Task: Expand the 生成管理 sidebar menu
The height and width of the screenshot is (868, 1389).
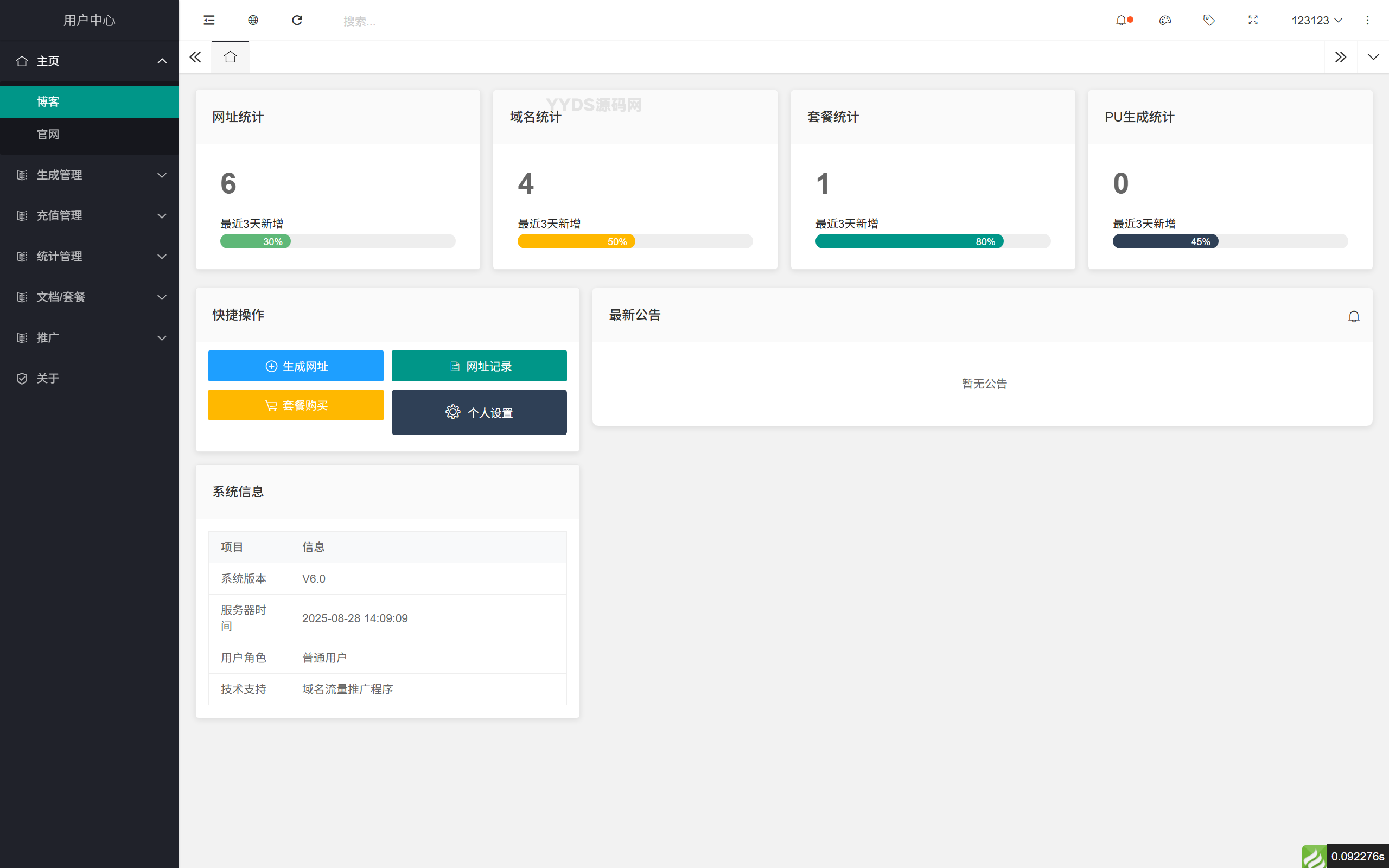Action: pyautogui.click(x=90, y=175)
